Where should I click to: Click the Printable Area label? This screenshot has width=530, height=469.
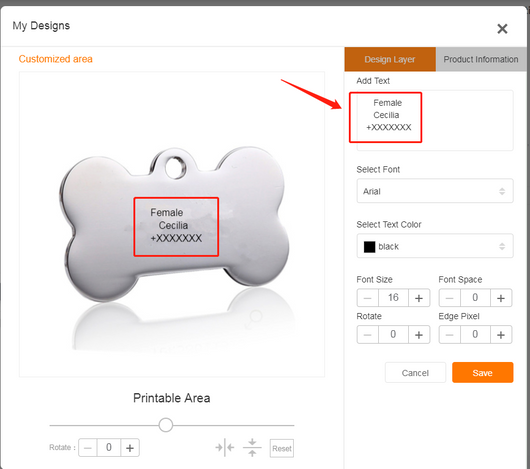(x=172, y=398)
